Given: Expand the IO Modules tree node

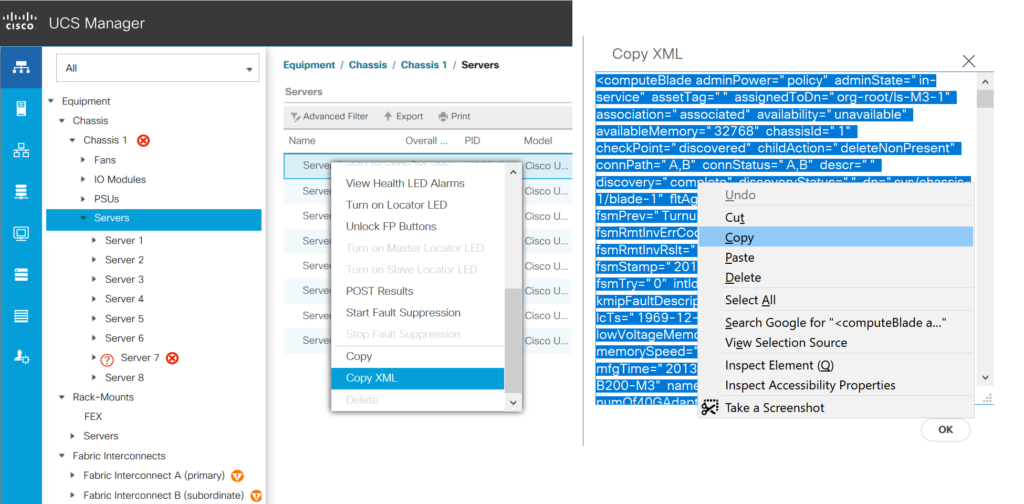Looking at the screenshot, I should click(83, 180).
